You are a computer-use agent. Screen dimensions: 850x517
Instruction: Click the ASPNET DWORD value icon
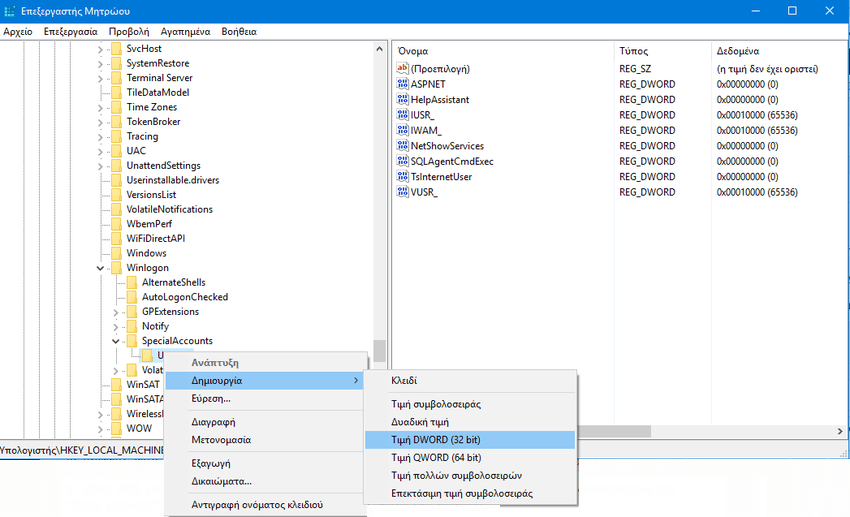click(403, 84)
